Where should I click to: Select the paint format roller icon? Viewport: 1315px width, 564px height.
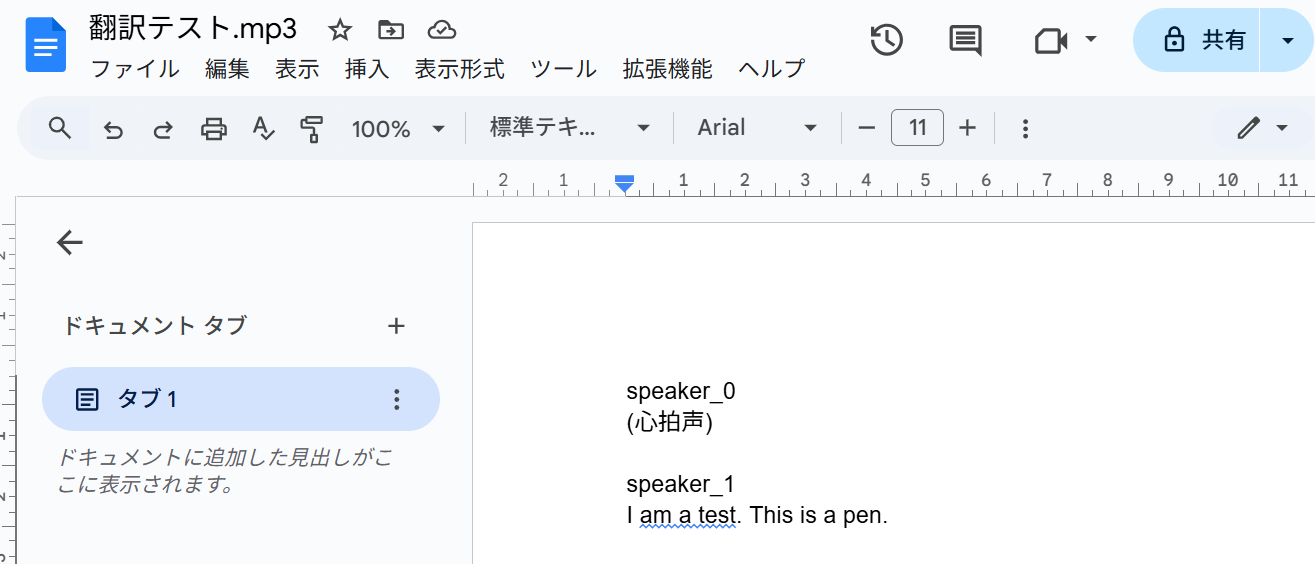pos(312,129)
